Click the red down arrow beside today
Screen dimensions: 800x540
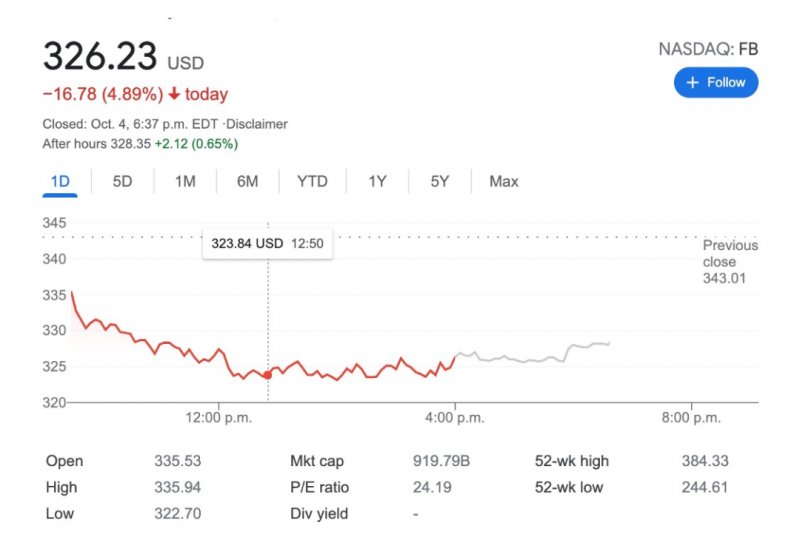[x=174, y=94]
